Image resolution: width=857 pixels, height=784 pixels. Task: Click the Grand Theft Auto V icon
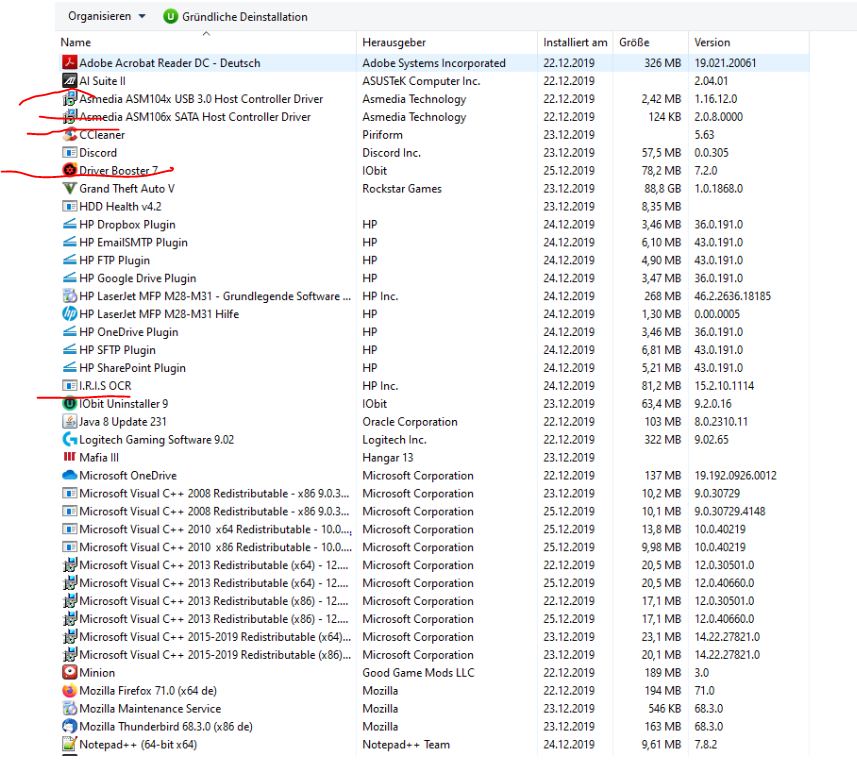coord(69,189)
